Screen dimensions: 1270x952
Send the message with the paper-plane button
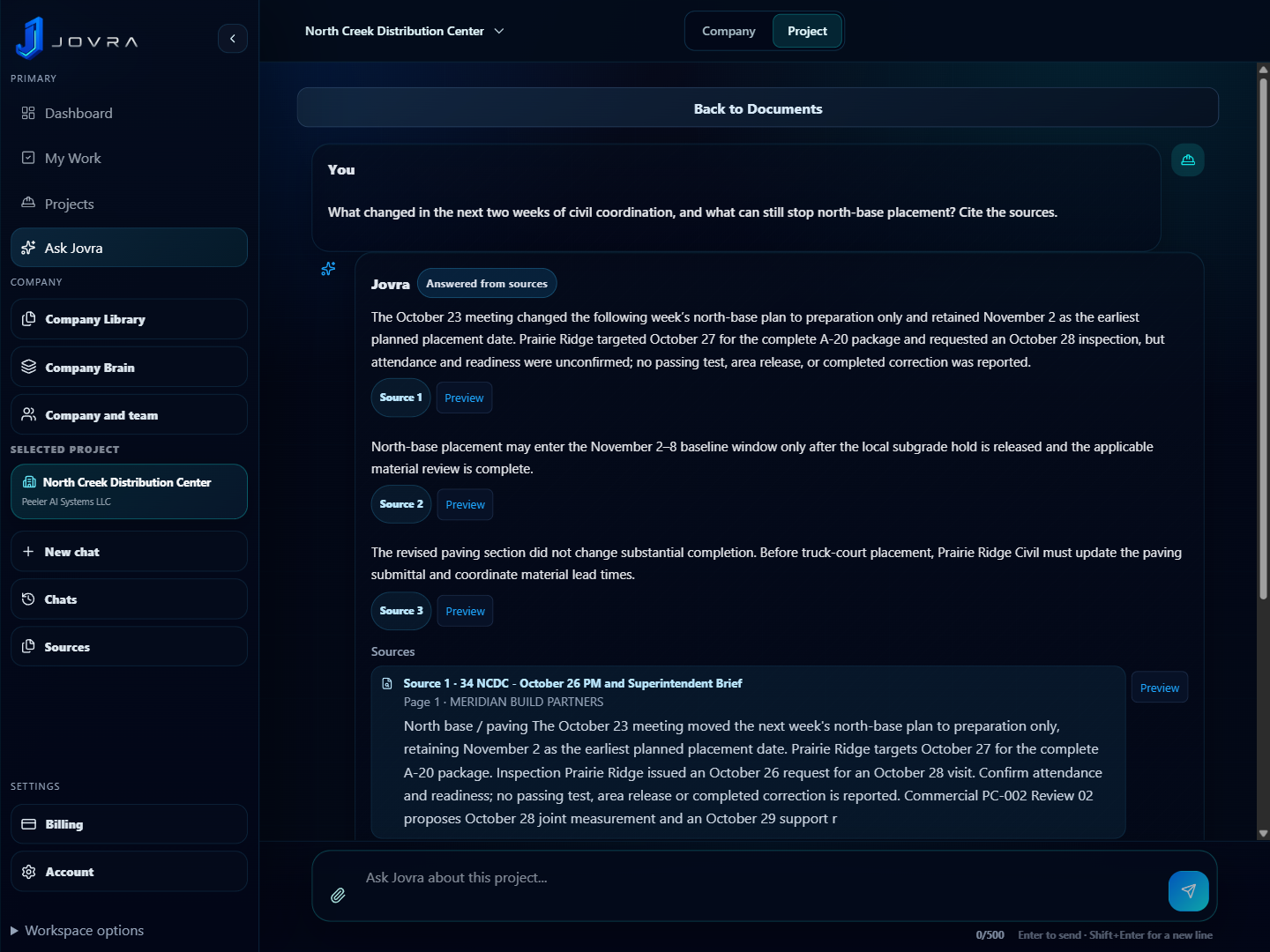pos(1188,890)
